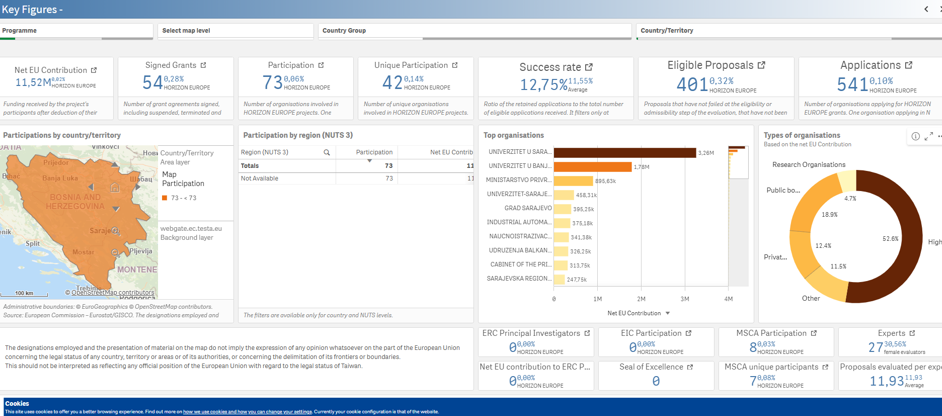Open the Net EU Contribution external link icon
This screenshot has width=942, height=416.
[x=94, y=71]
